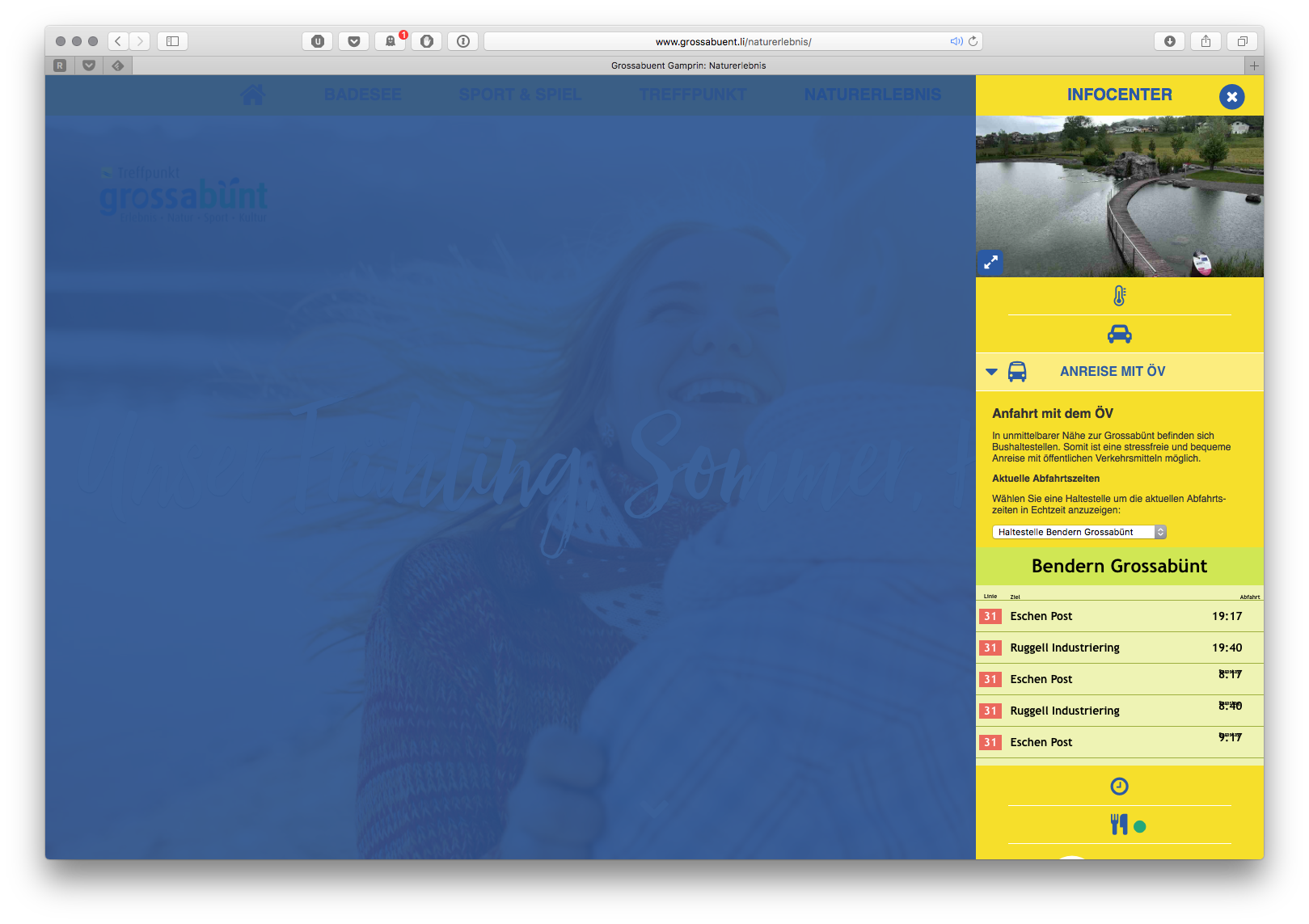Click the uBlock extension icon
This screenshot has width=1309, height=924.
point(318,41)
